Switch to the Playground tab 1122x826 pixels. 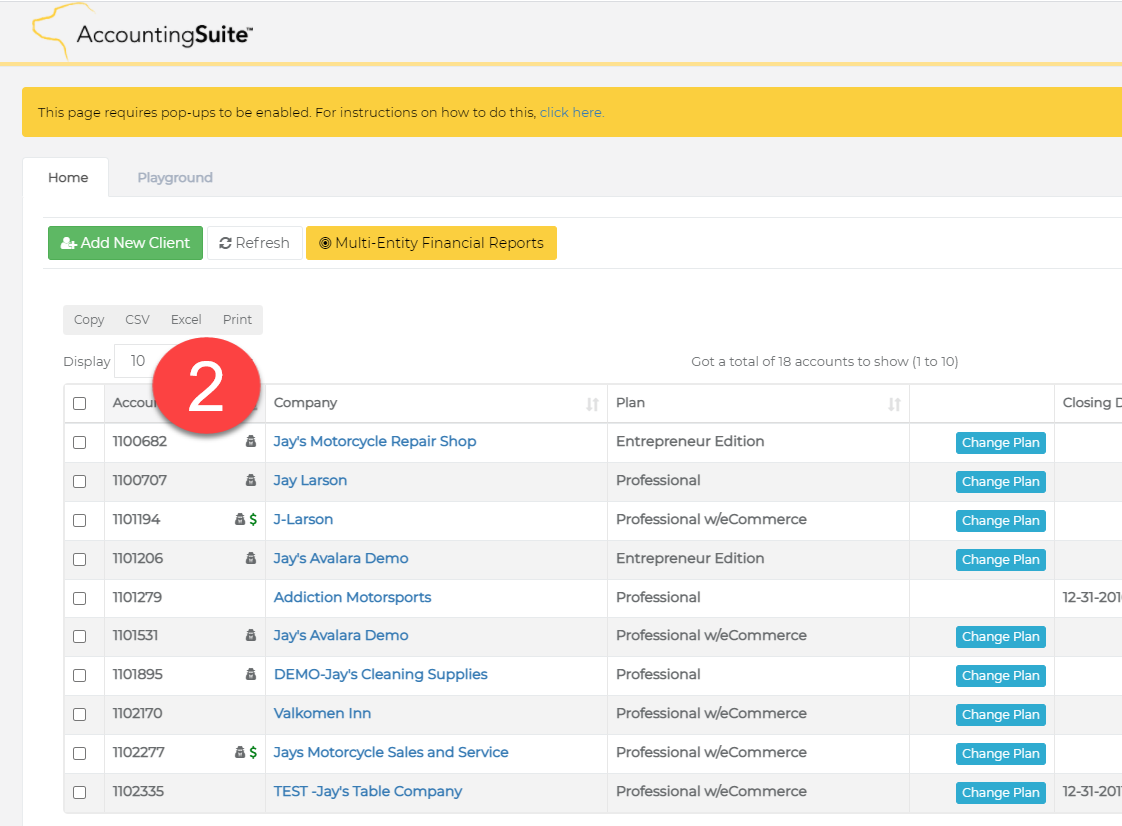[175, 178]
